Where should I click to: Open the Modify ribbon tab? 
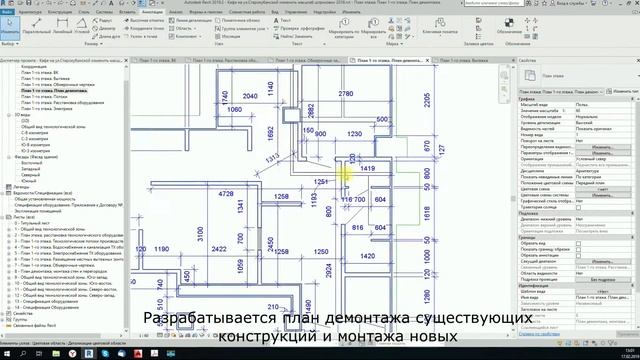[351, 12]
